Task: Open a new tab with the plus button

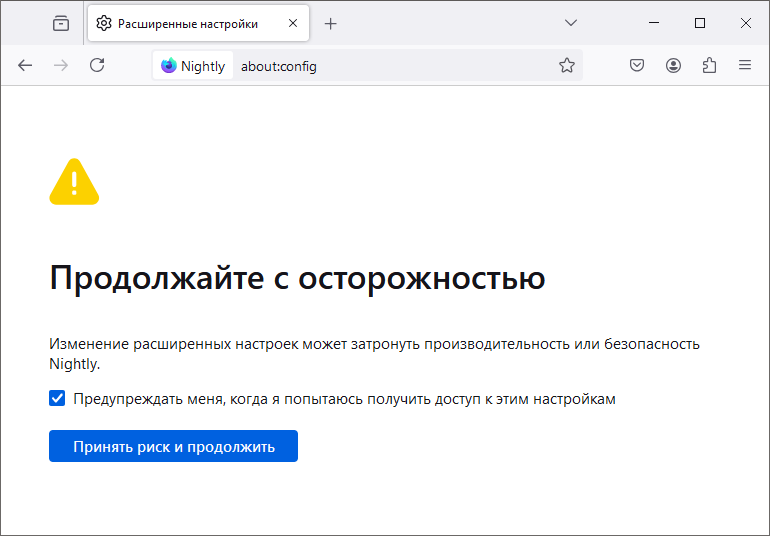Action: coord(331,23)
